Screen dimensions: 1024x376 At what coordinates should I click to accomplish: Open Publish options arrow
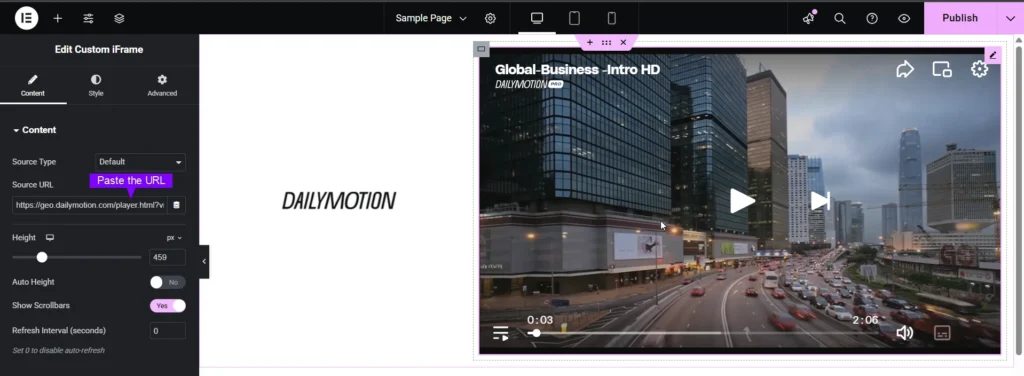(x=1010, y=18)
